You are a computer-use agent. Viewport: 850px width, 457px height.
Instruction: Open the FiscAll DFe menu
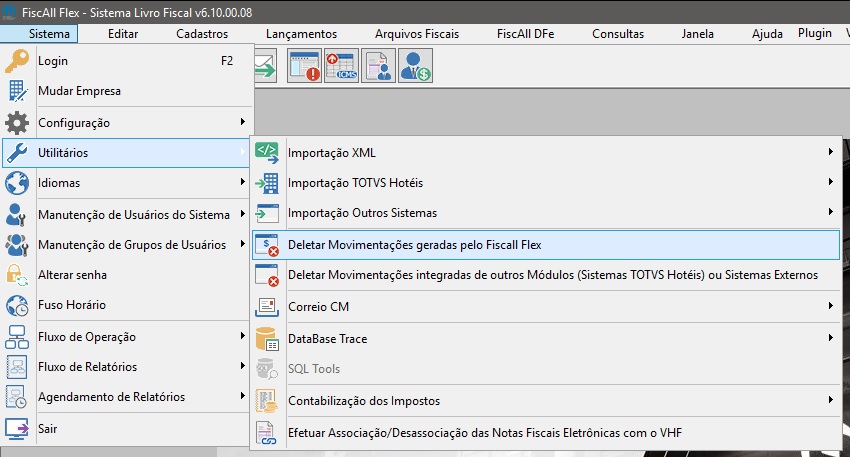pyautogui.click(x=526, y=34)
